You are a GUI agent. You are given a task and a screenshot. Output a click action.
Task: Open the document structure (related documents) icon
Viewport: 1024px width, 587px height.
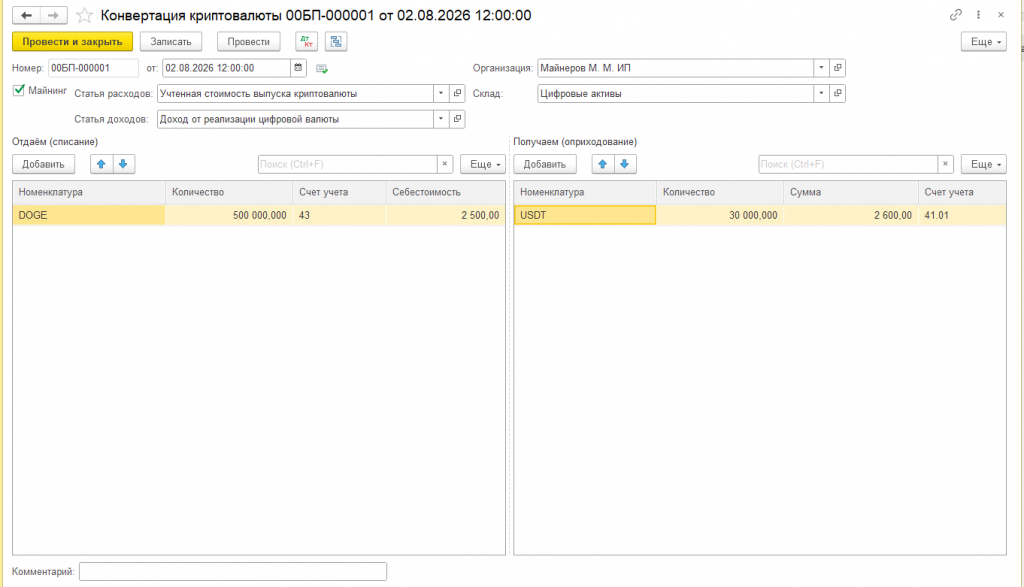click(x=336, y=41)
